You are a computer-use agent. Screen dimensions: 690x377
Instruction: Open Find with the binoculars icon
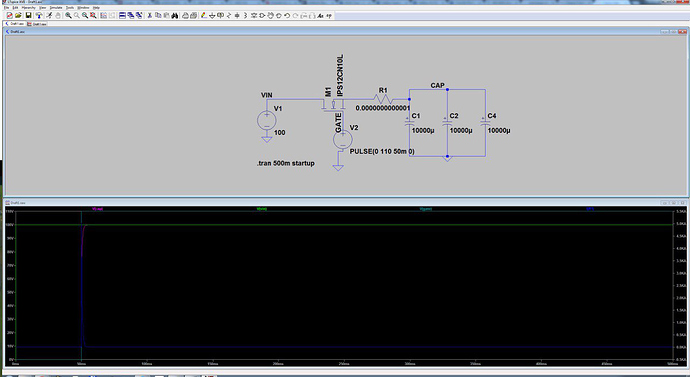[175, 15]
